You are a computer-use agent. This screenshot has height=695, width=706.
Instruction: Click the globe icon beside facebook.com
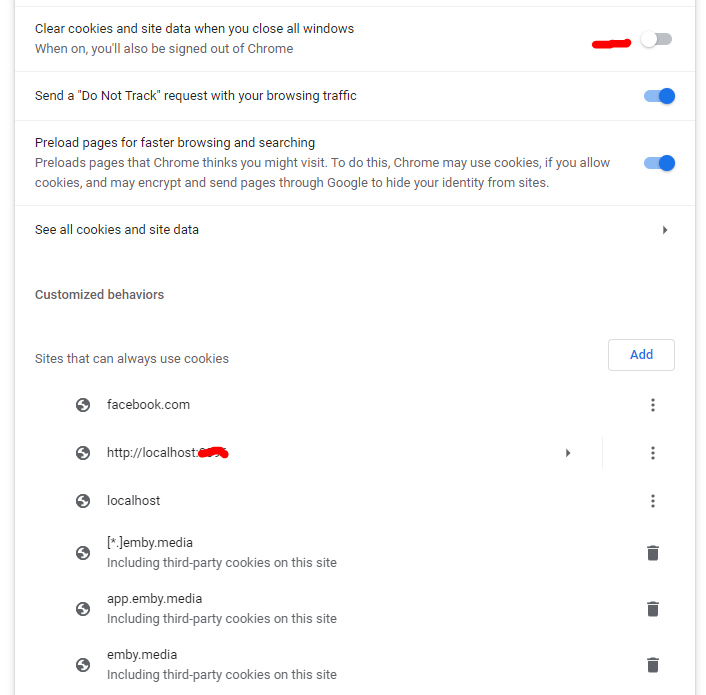[83, 405]
